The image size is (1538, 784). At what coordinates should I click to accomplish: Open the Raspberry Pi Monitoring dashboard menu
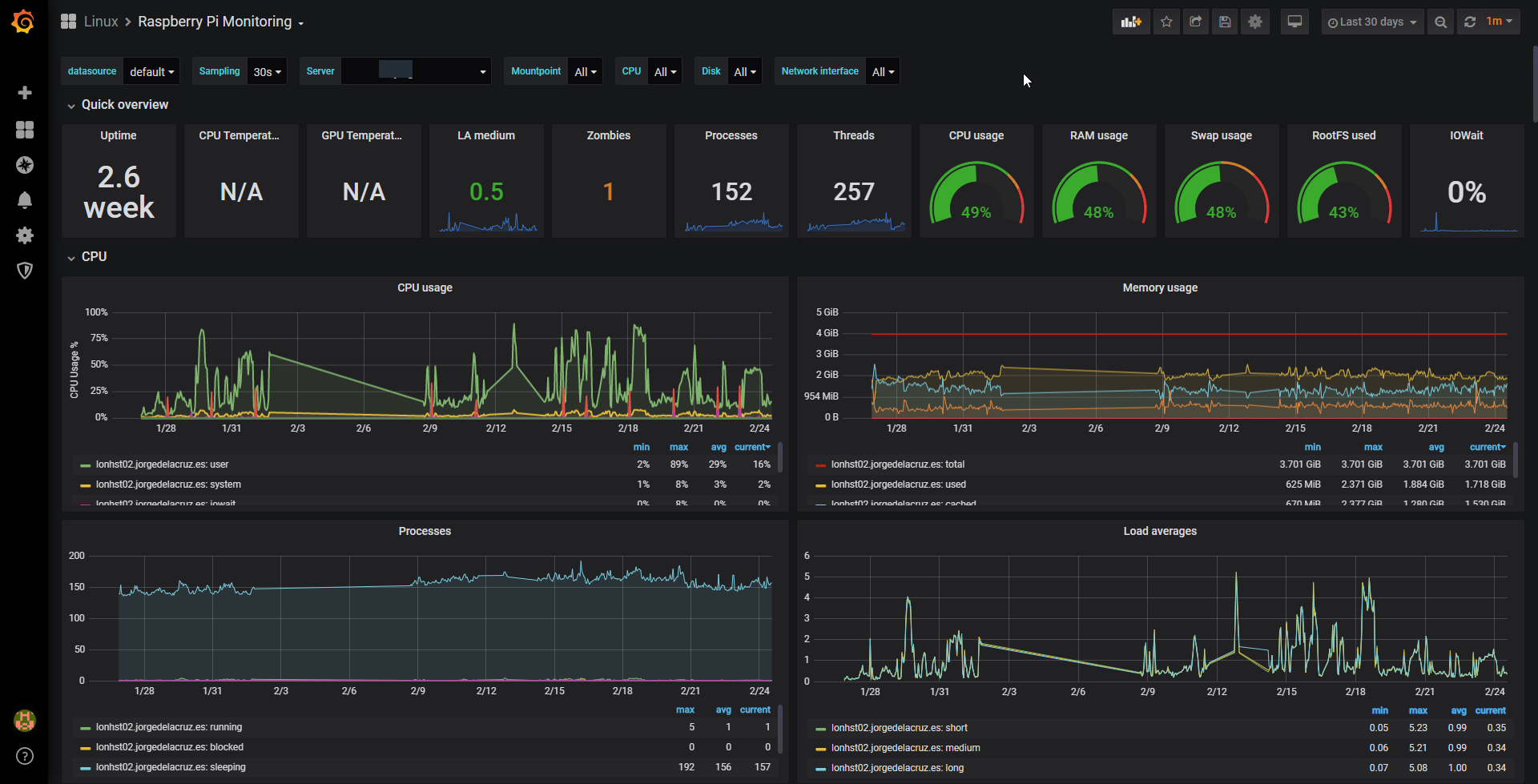[220, 22]
